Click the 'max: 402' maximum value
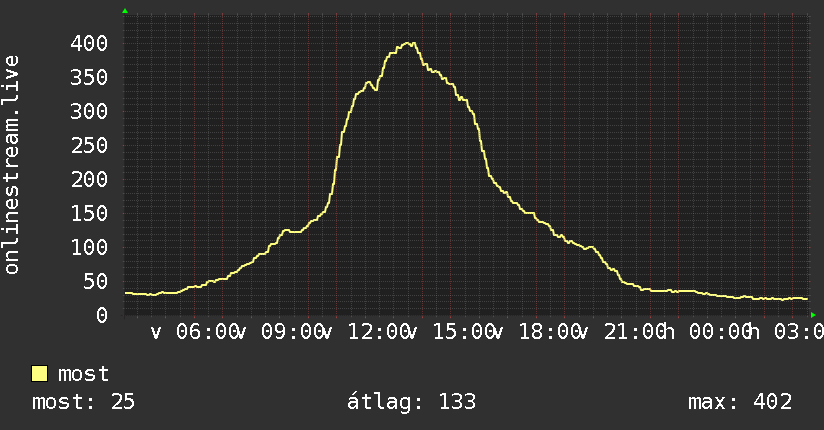 (x=740, y=402)
